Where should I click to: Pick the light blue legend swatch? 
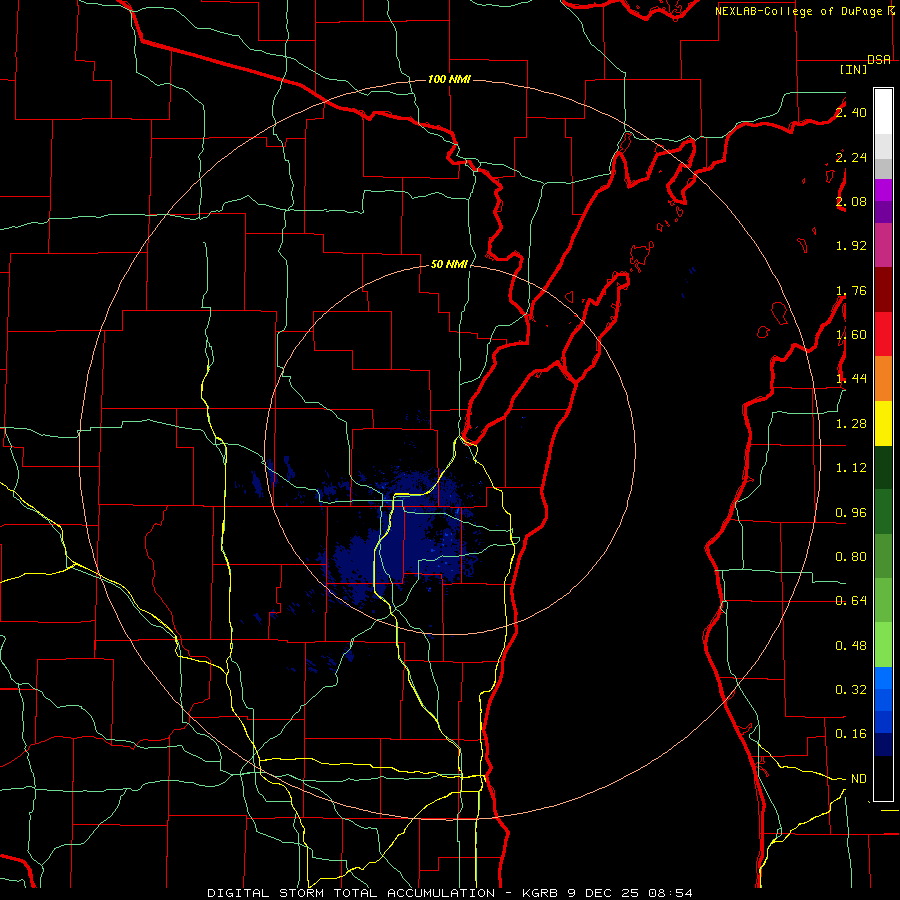pos(883,678)
